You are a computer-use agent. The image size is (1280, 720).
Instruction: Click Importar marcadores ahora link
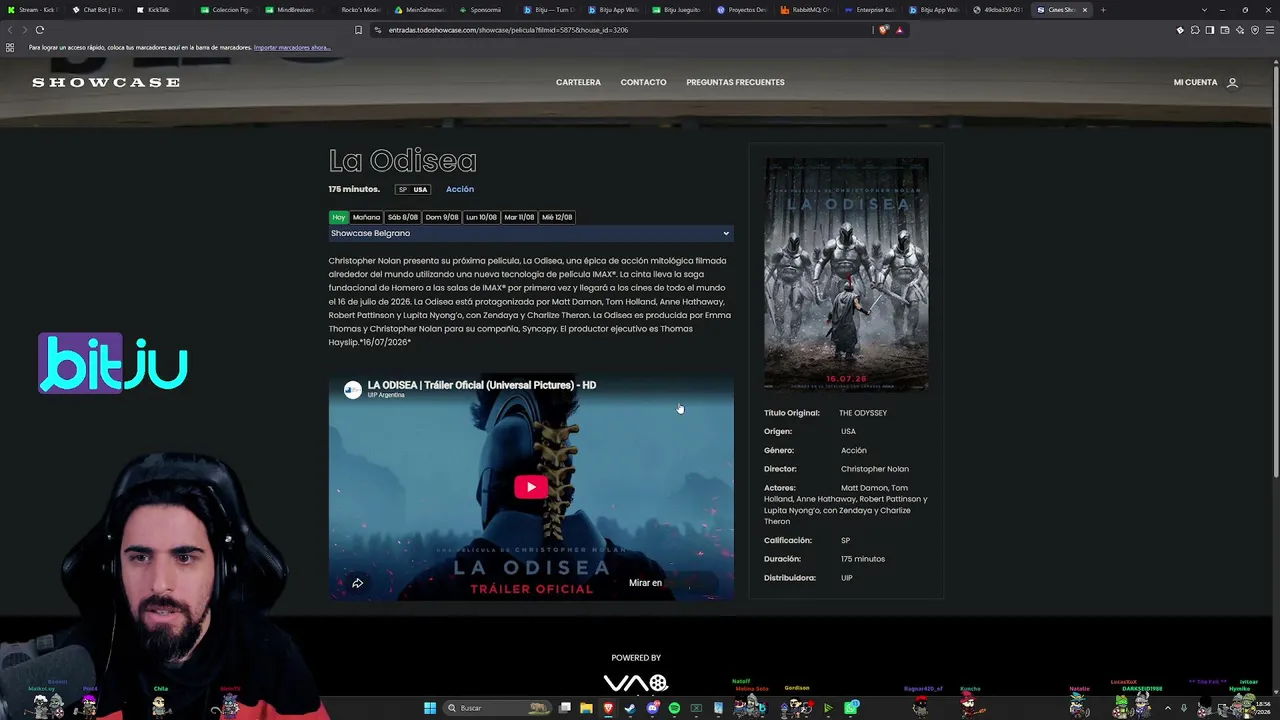click(x=292, y=47)
